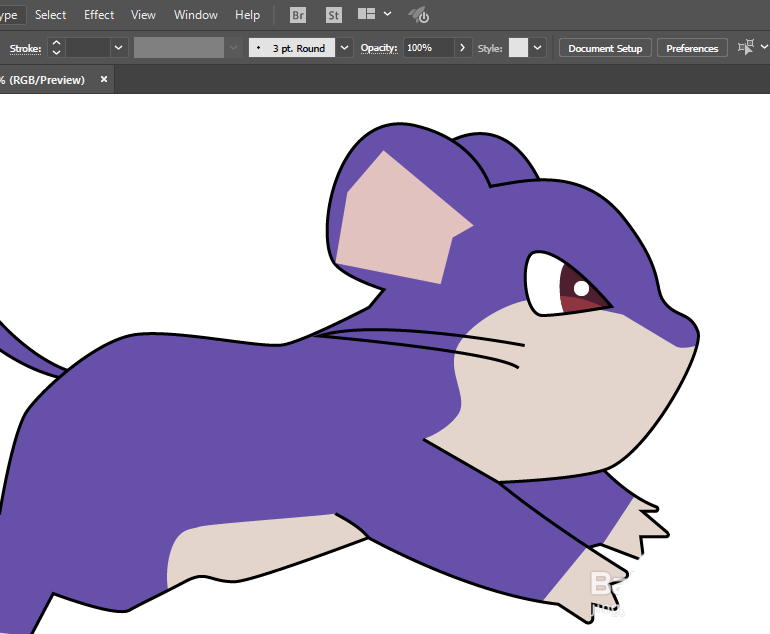Adjust stroke weight with the stepper arrows

[56, 48]
